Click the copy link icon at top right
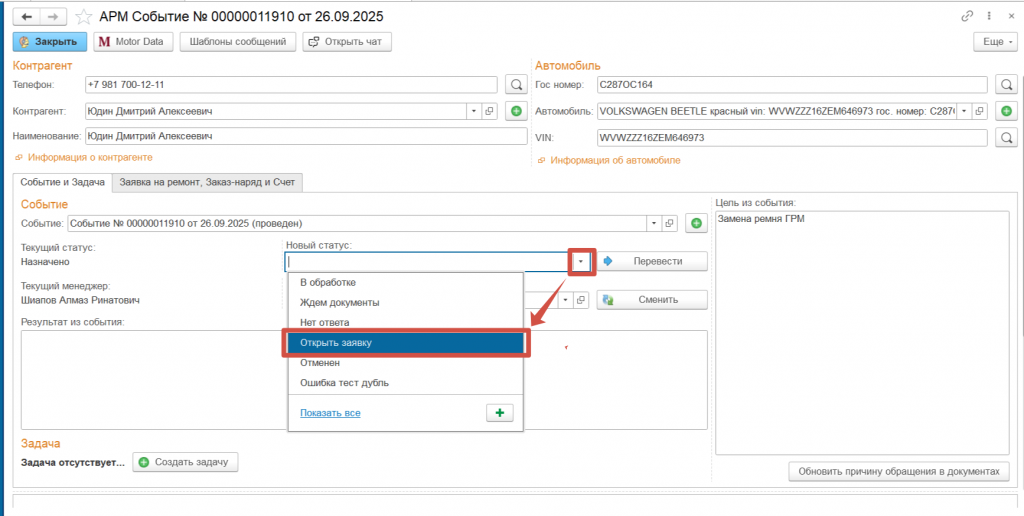The height and width of the screenshot is (516, 1024). 967,17
